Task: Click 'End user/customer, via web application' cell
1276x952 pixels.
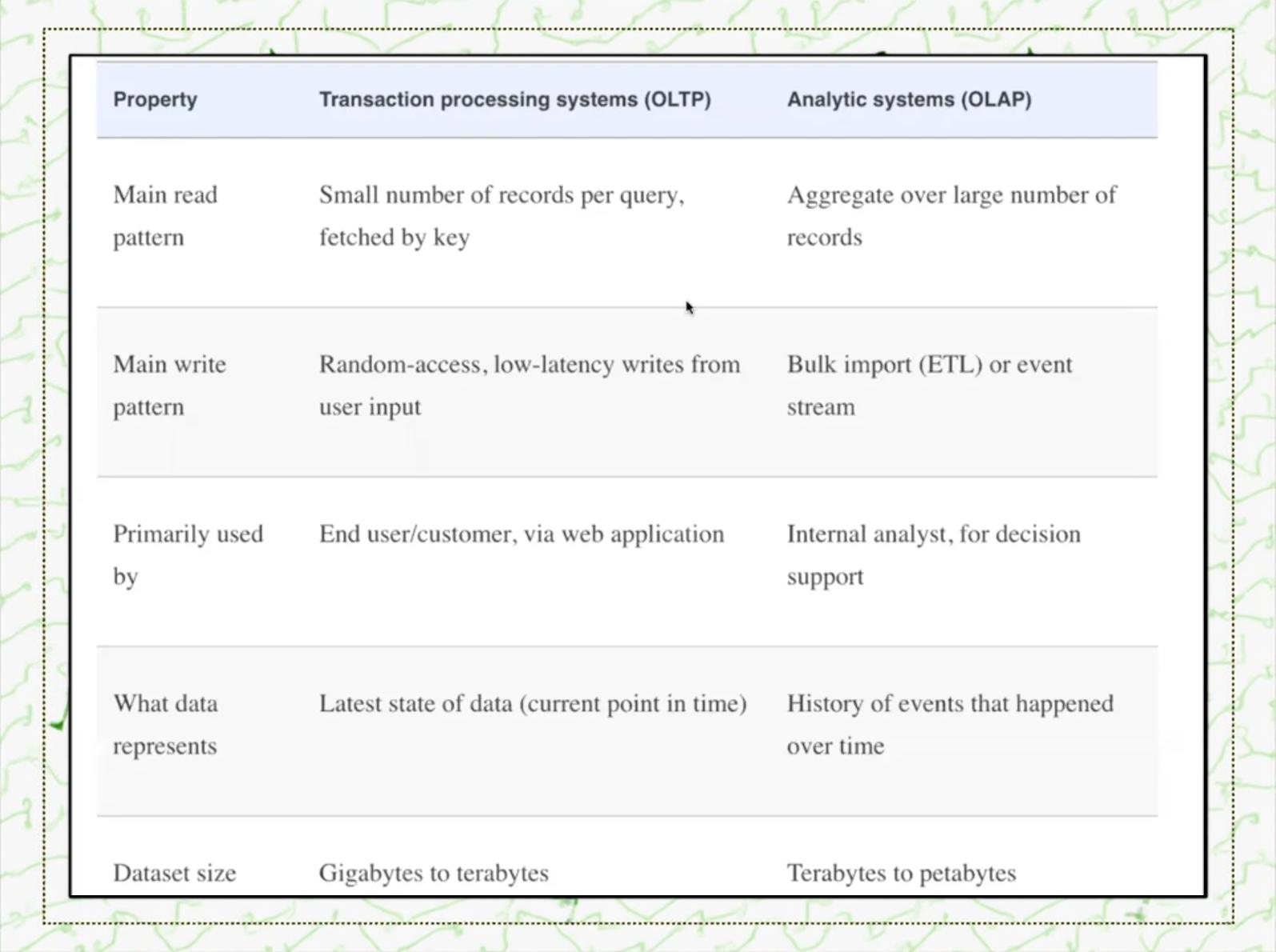Action: click(522, 534)
